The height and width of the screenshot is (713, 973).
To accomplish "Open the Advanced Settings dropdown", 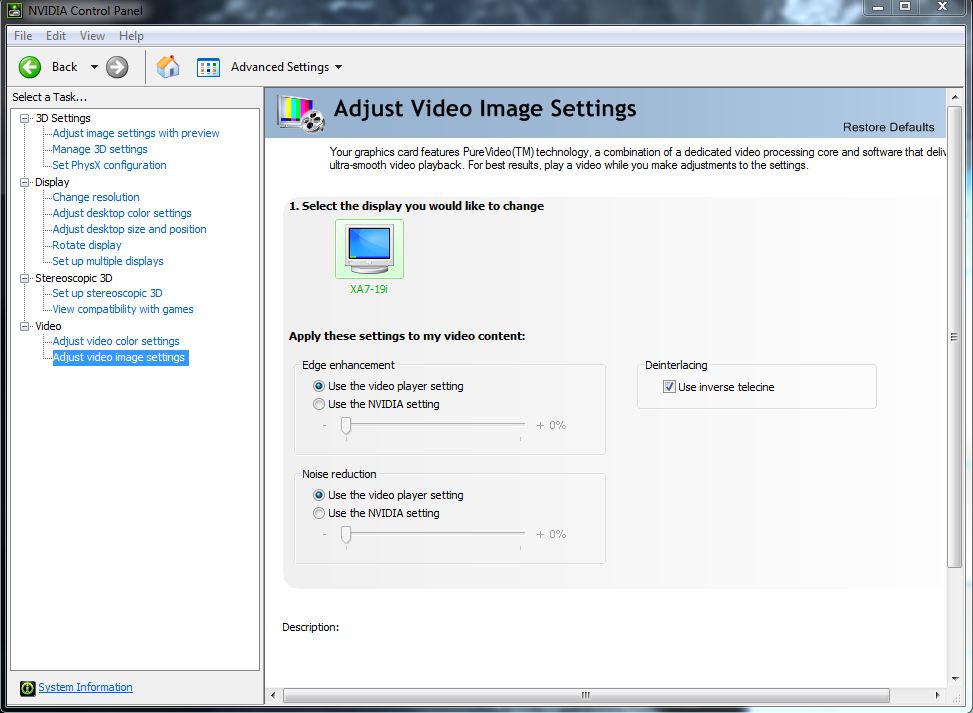I will (x=337, y=67).
